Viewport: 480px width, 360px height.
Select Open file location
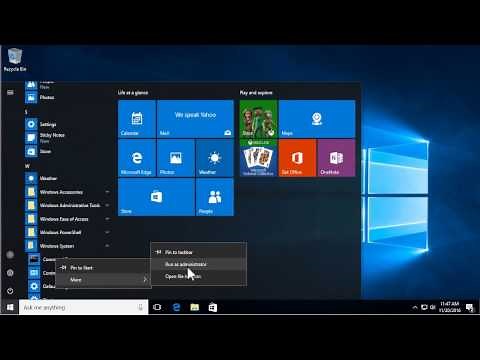[199, 276]
